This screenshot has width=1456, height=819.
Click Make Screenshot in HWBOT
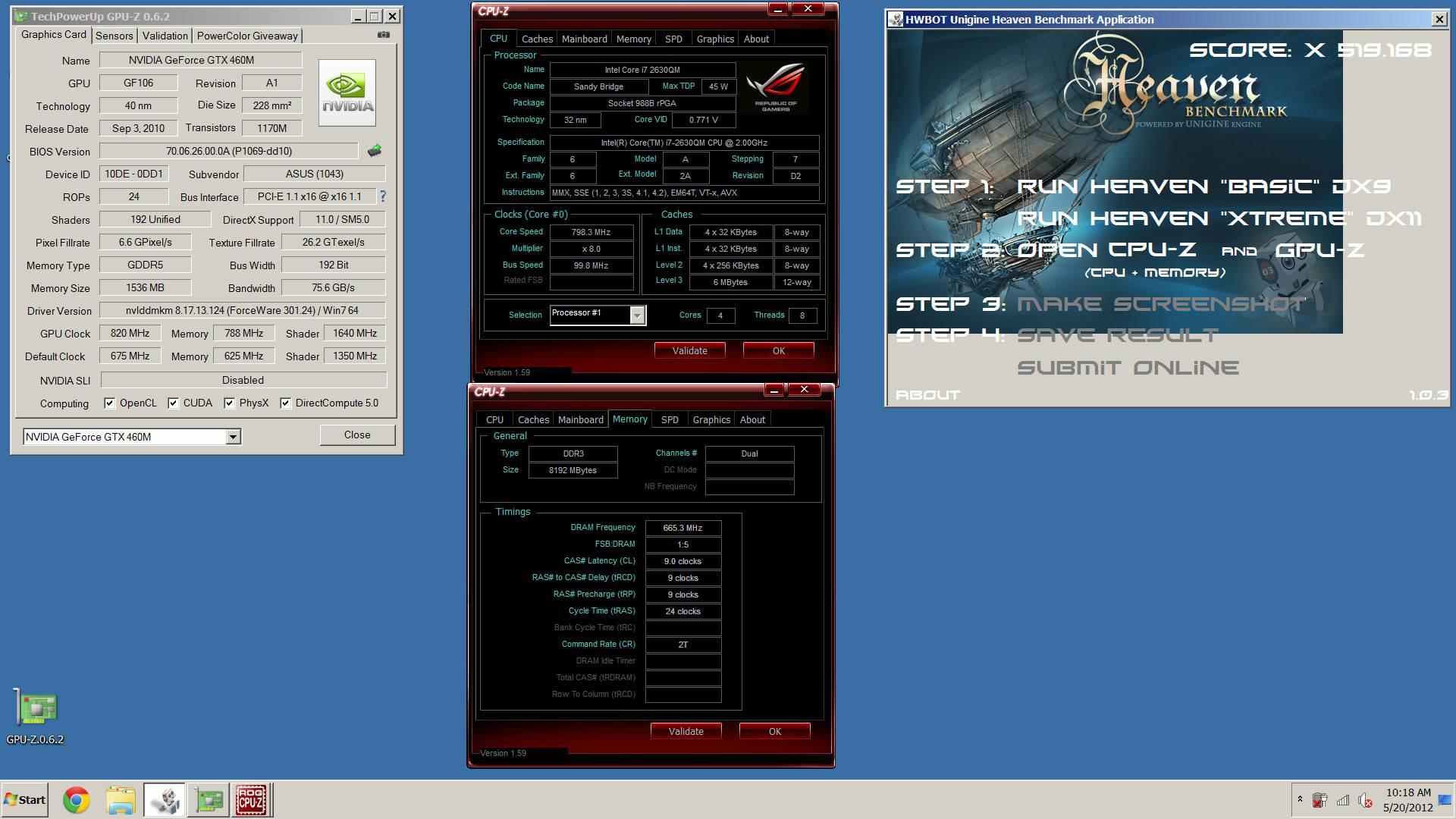click(1161, 304)
